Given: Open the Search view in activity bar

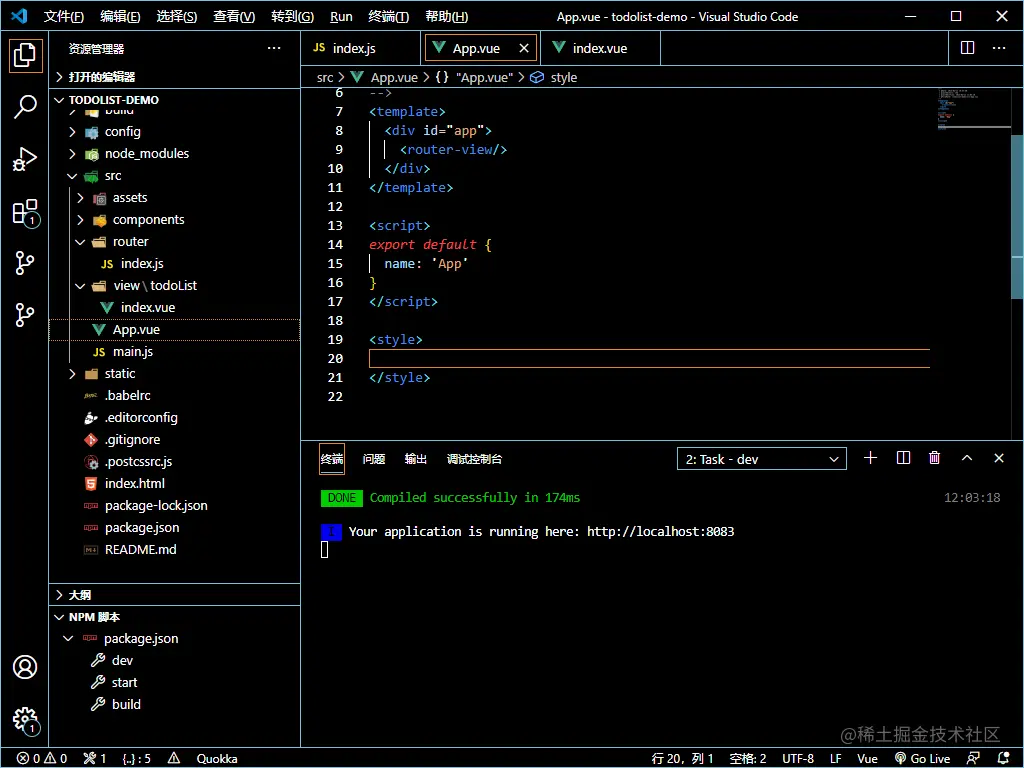Looking at the screenshot, I should coord(25,107).
